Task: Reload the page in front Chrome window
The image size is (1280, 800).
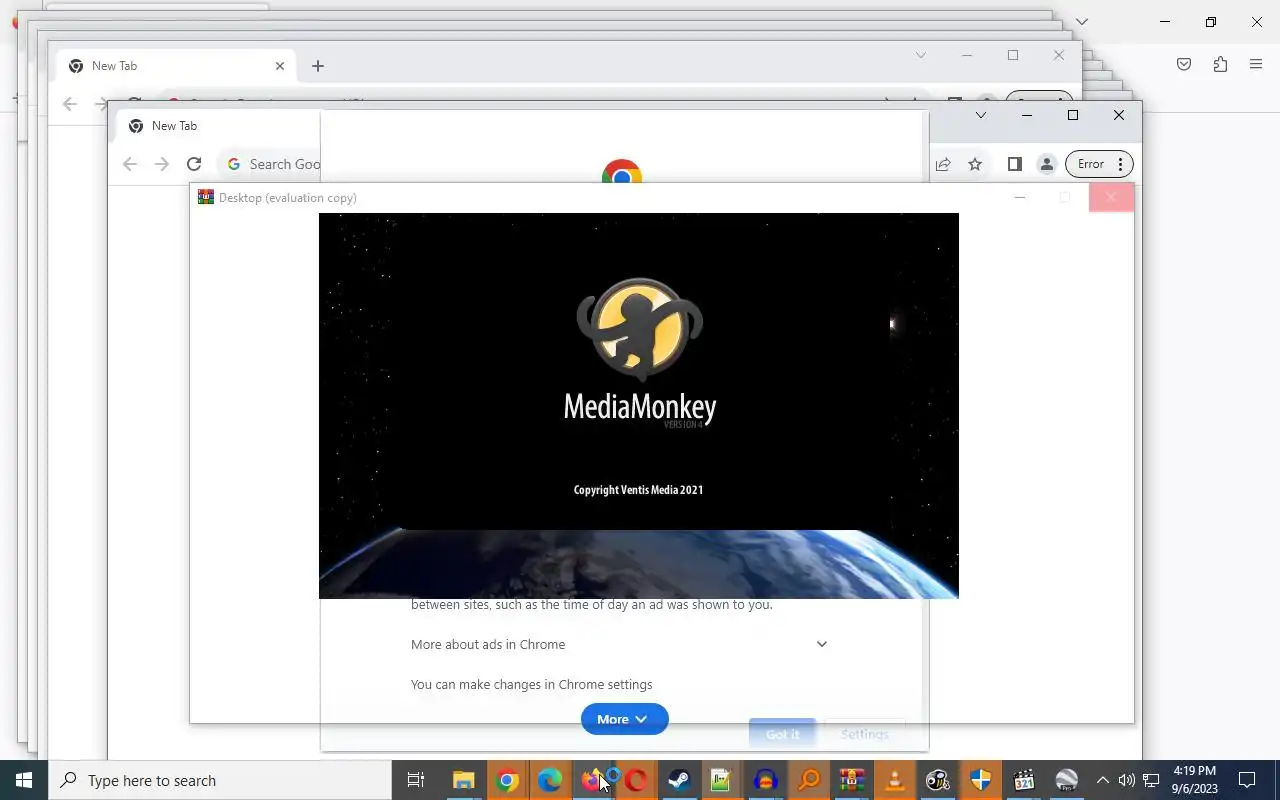Action: coord(194,164)
